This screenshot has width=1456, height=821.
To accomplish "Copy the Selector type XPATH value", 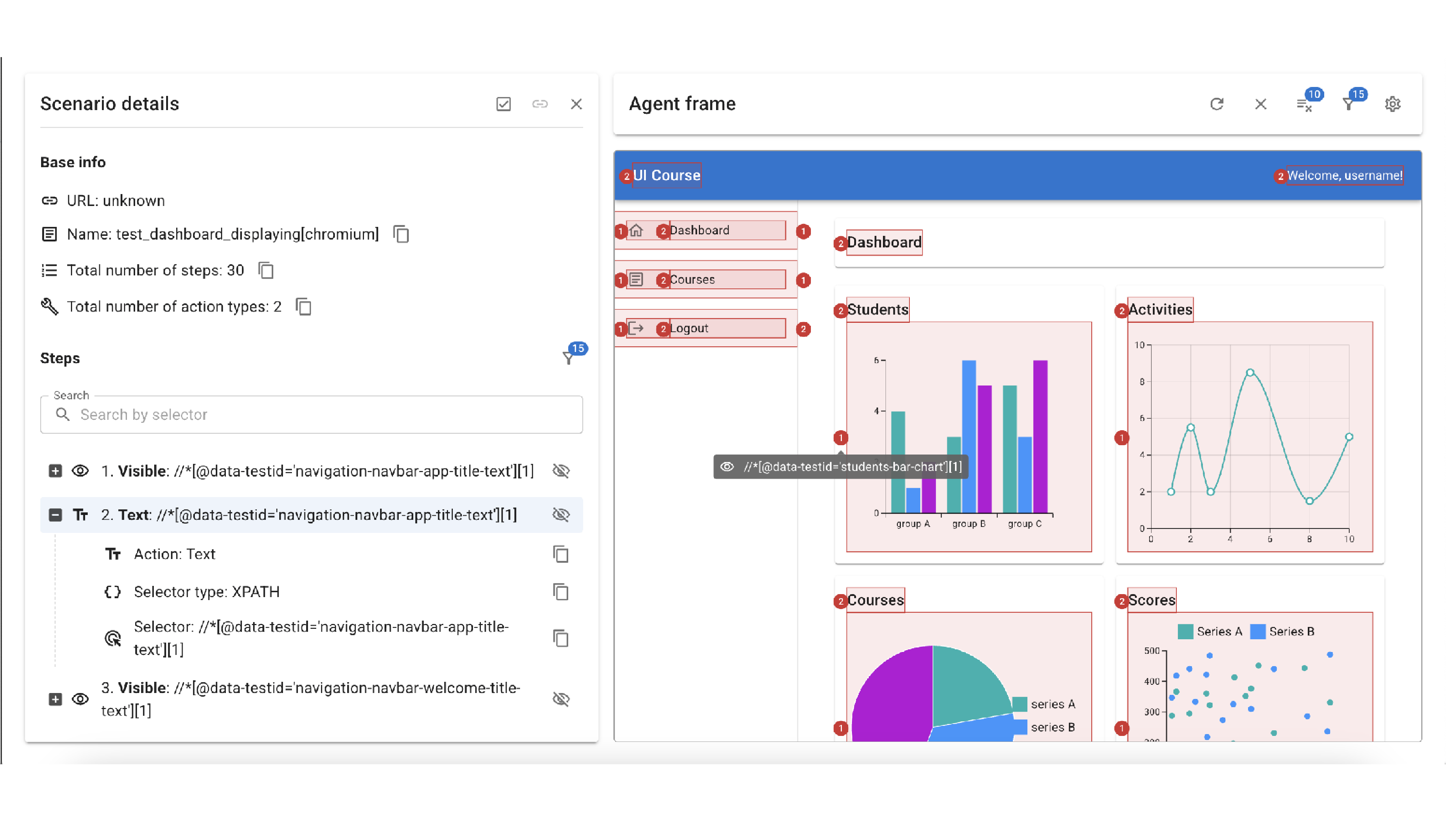I will pyautogui.click(x=560, y=591).
